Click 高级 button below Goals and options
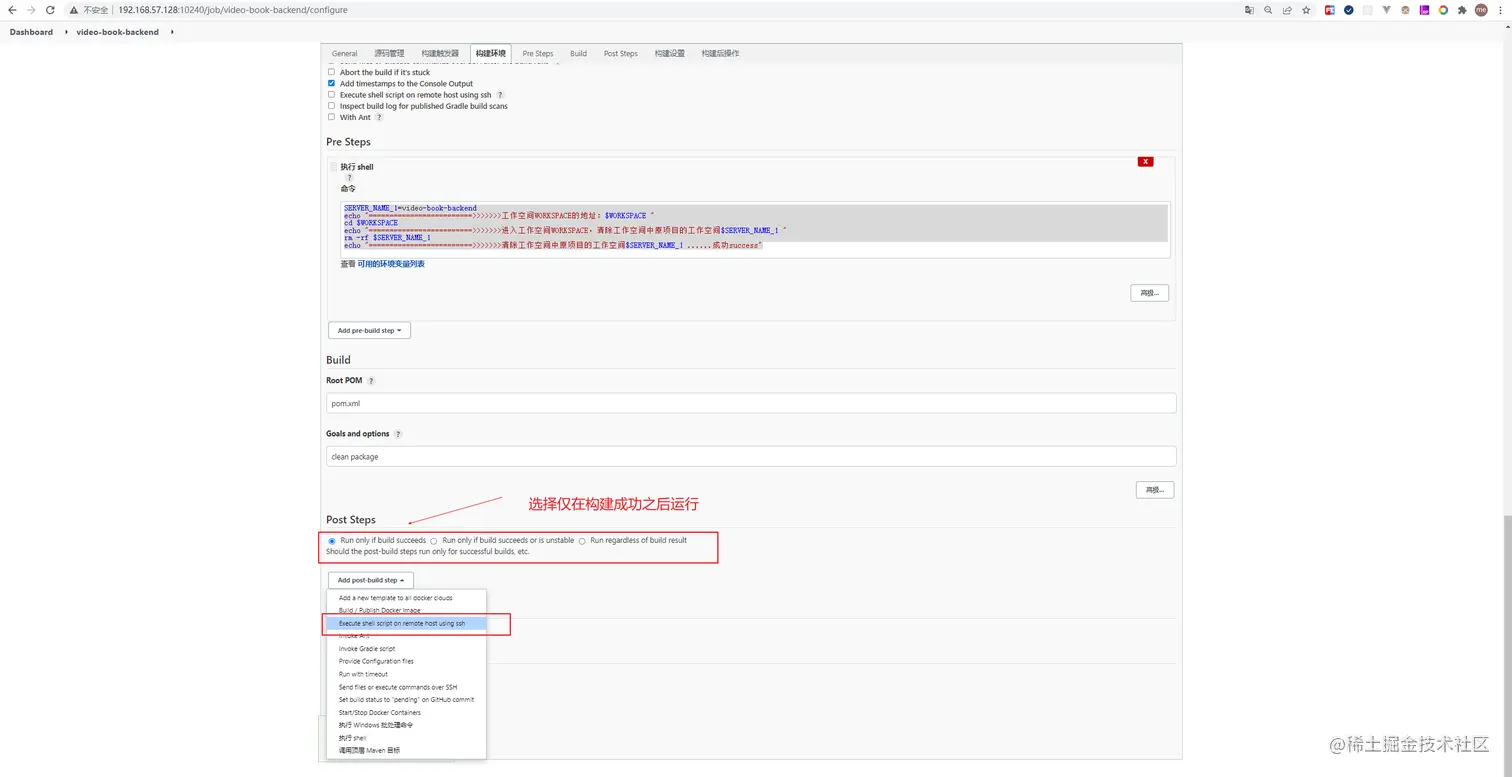1512x777 pixels. point(1155,490)
